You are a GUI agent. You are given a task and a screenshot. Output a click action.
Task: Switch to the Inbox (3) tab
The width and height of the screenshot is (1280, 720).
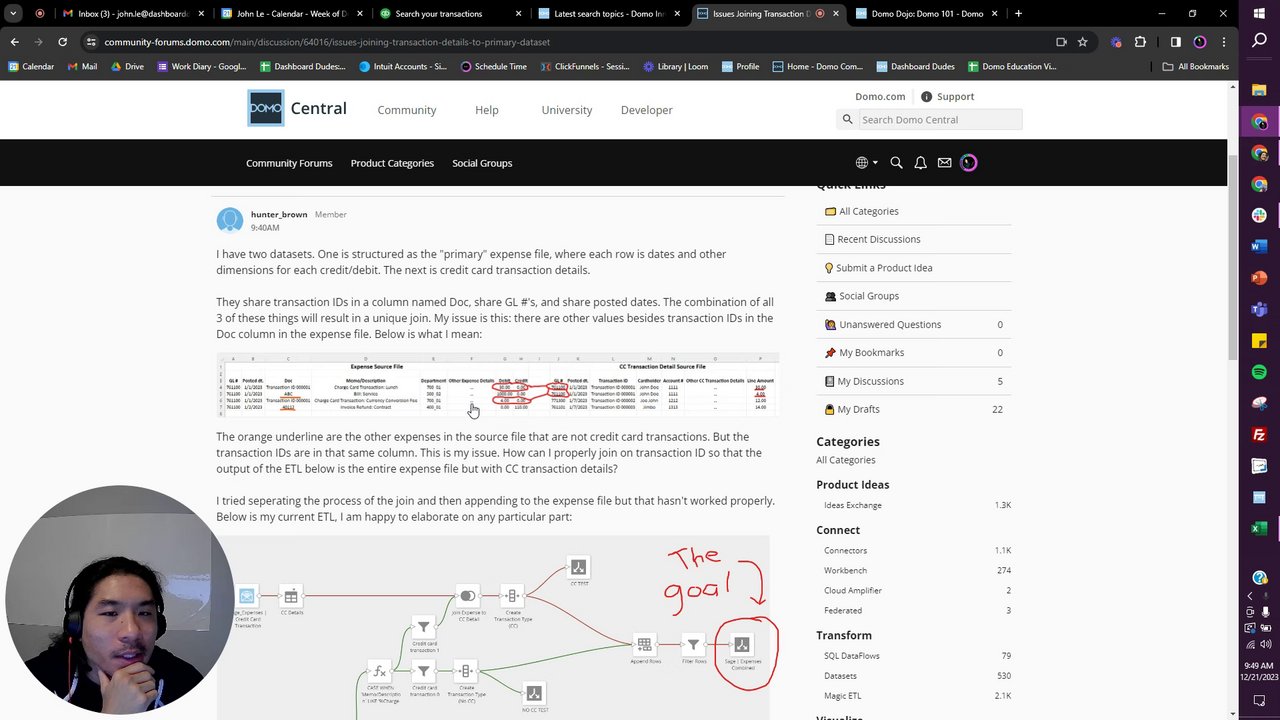click(133, 14)
